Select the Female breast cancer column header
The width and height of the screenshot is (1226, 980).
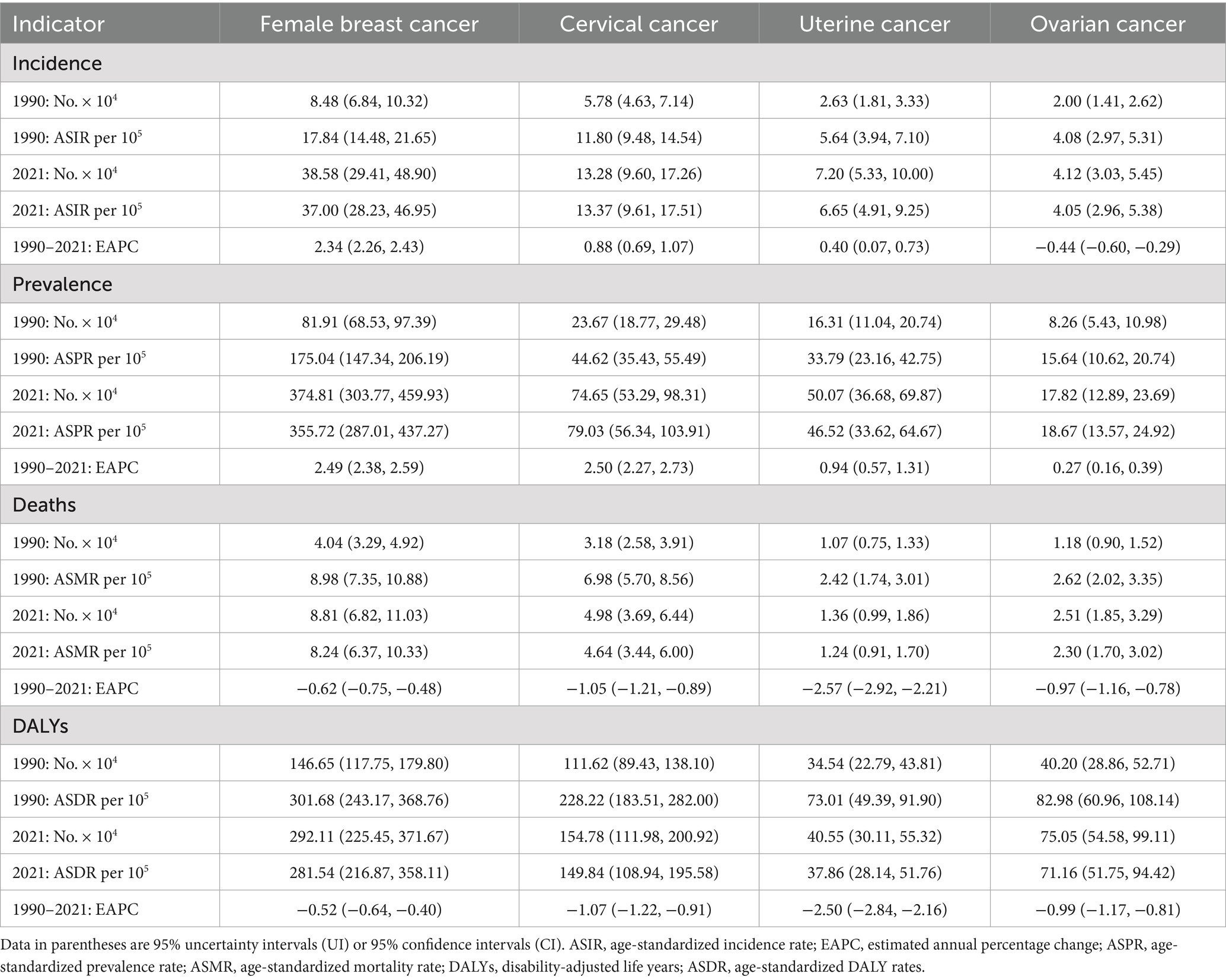coord(369,24)
